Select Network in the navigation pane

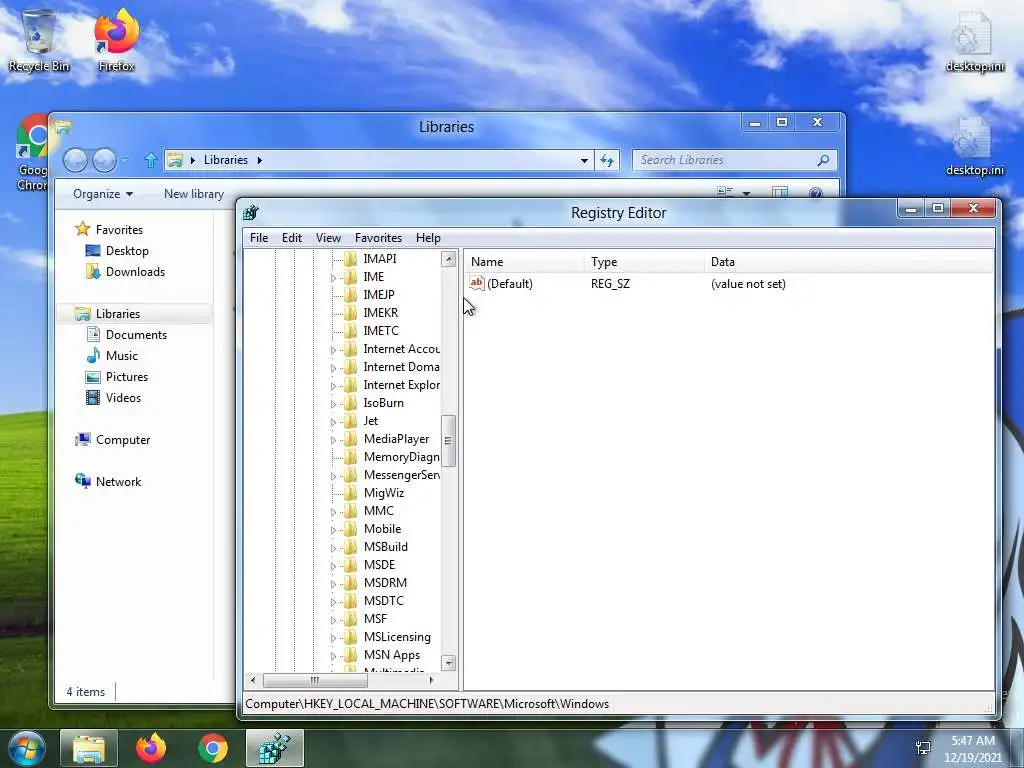(x=118, y=481)
